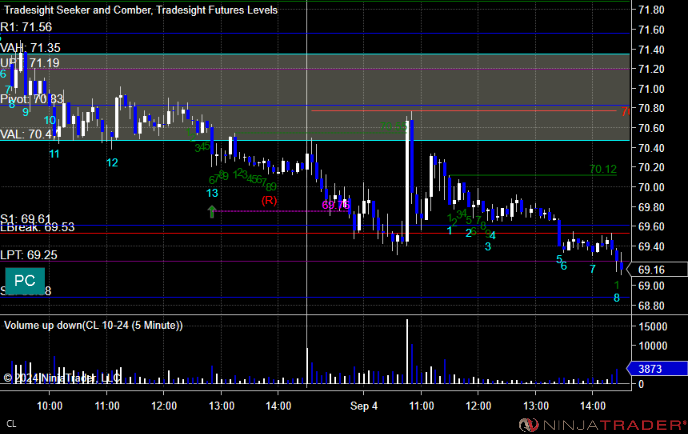Click 71.20 on the price axis

[652, 69]
